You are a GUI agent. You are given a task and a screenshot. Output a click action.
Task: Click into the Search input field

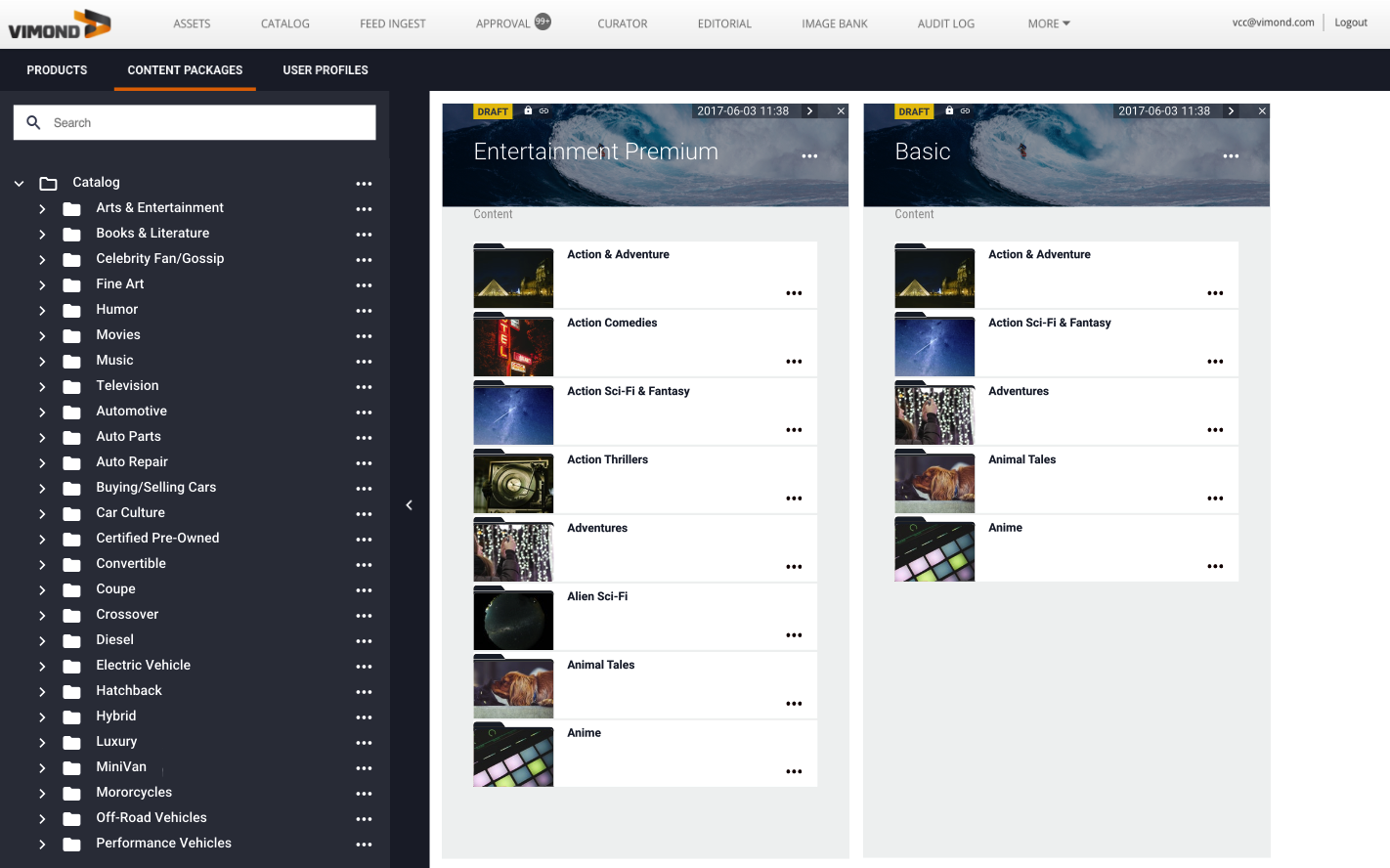point(195,123)
